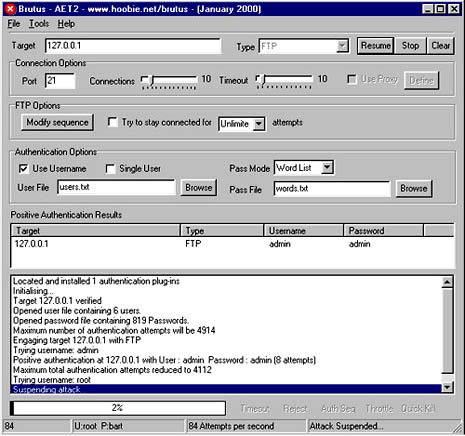Viewport: 465px width, 436px height.
Task: Click the log scrollbar down arrow
Action: click(447, 387)
